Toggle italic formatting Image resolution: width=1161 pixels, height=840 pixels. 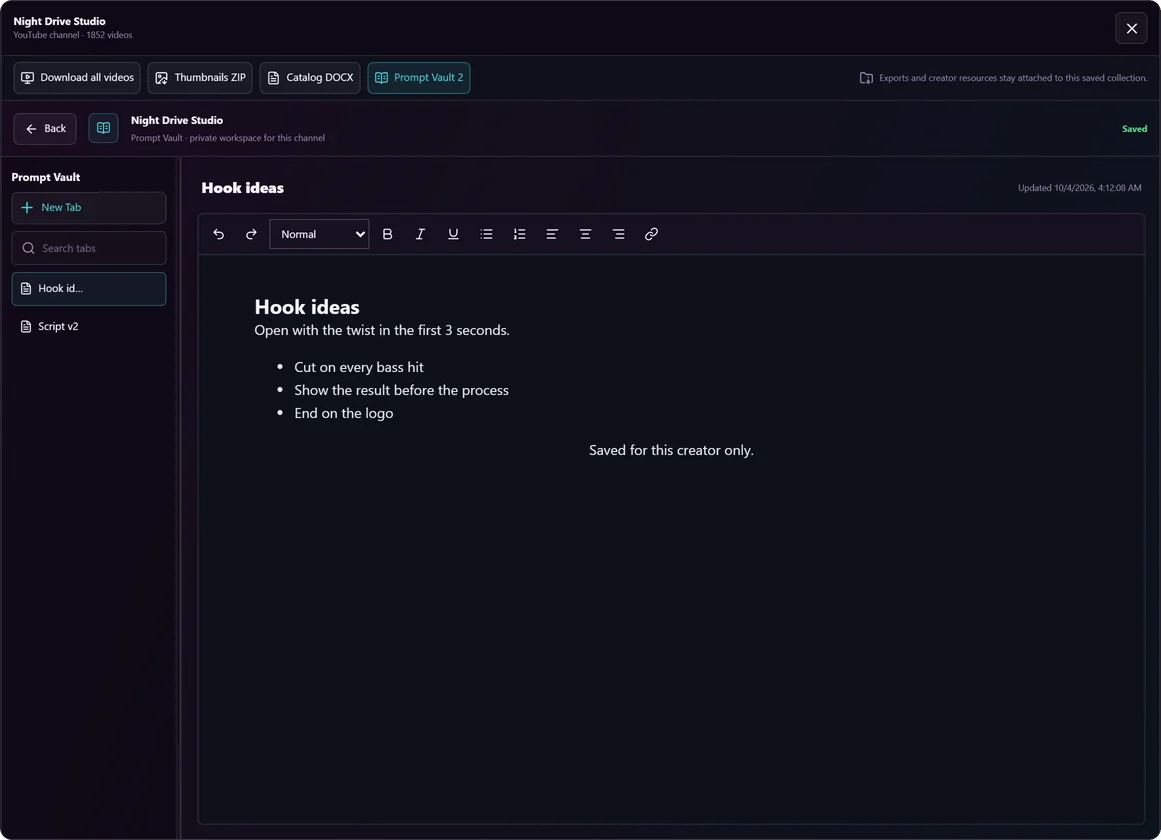(x=420, y=234)
